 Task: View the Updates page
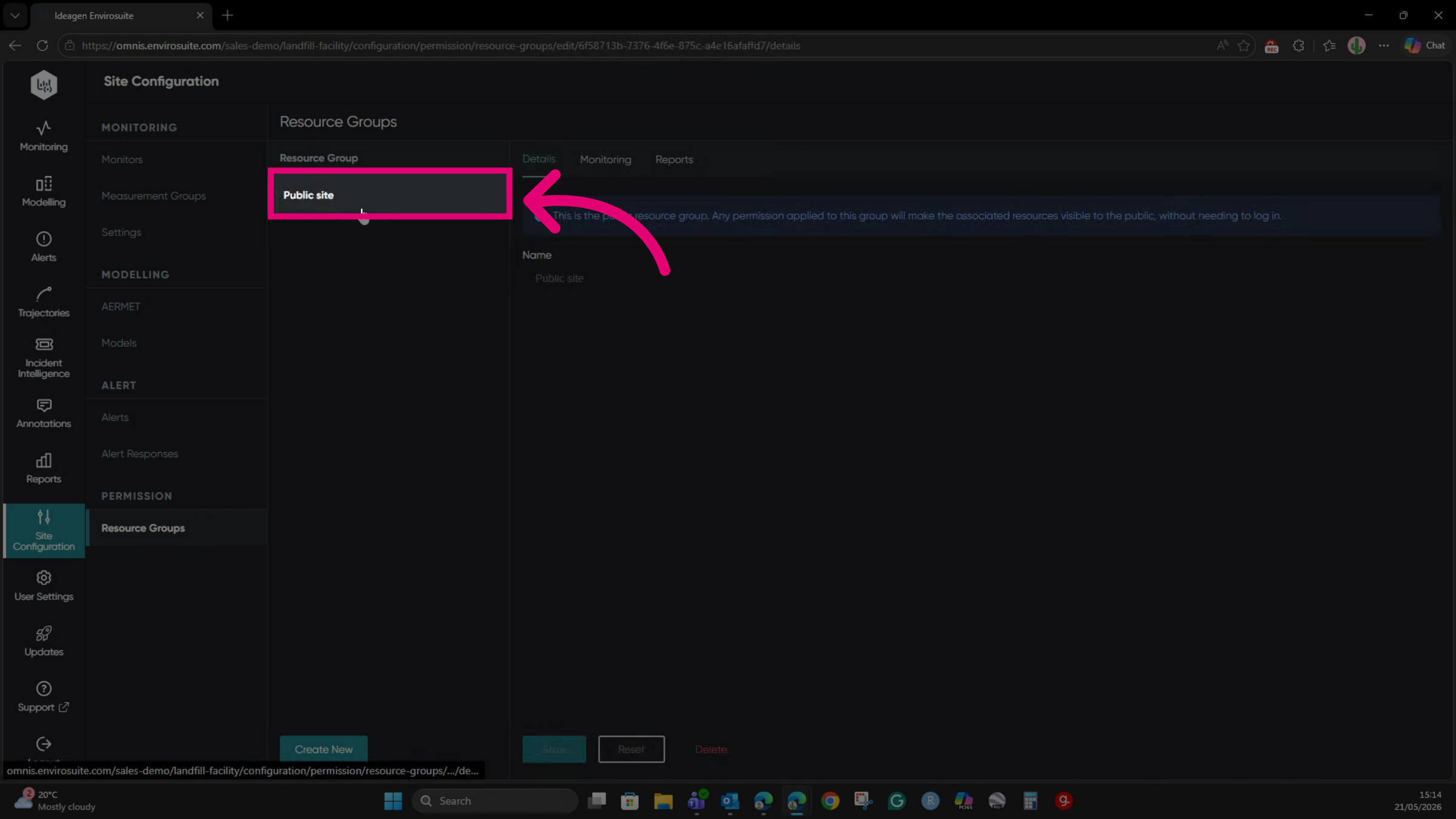click(x=44, y=641)
